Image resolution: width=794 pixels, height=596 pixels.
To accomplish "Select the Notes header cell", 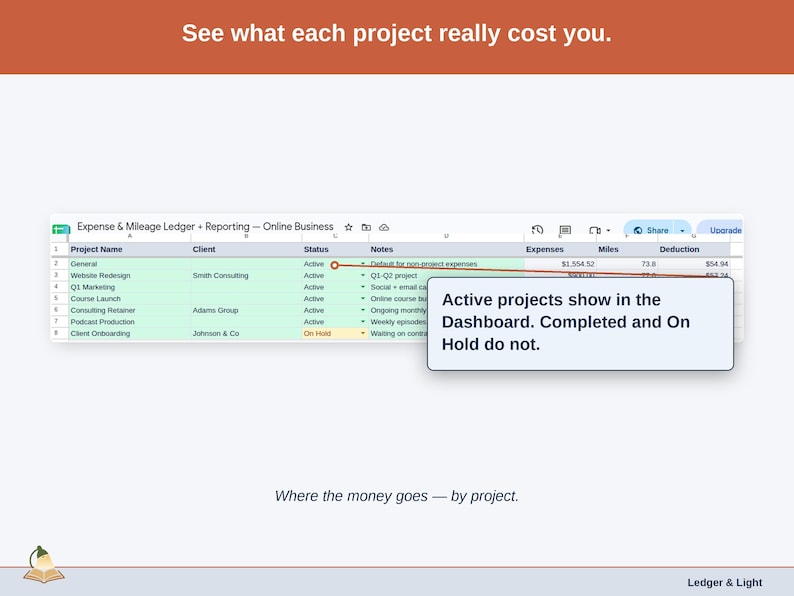I will (446, 249).
